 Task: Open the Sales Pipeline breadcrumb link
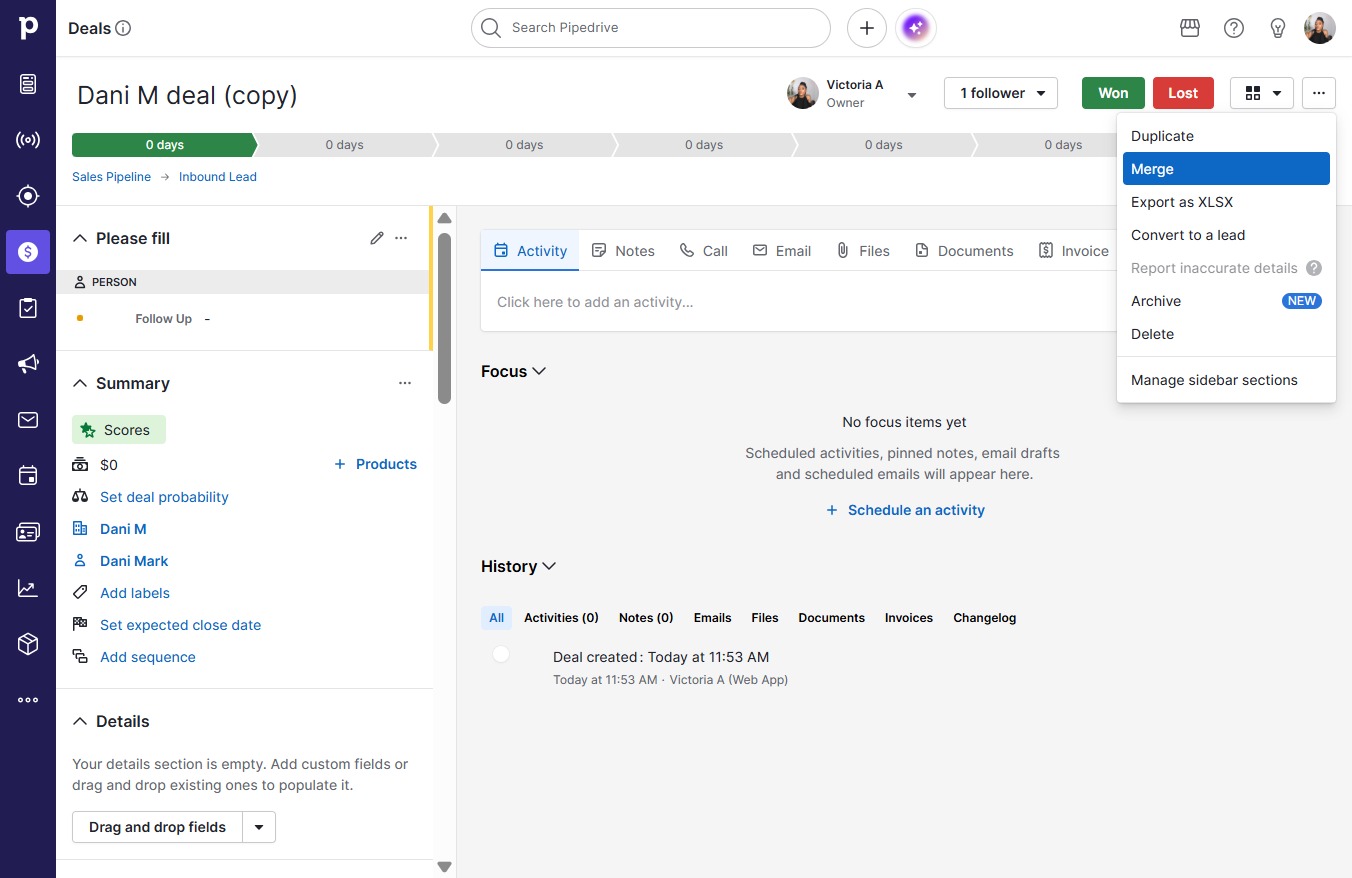coord(111,177)
